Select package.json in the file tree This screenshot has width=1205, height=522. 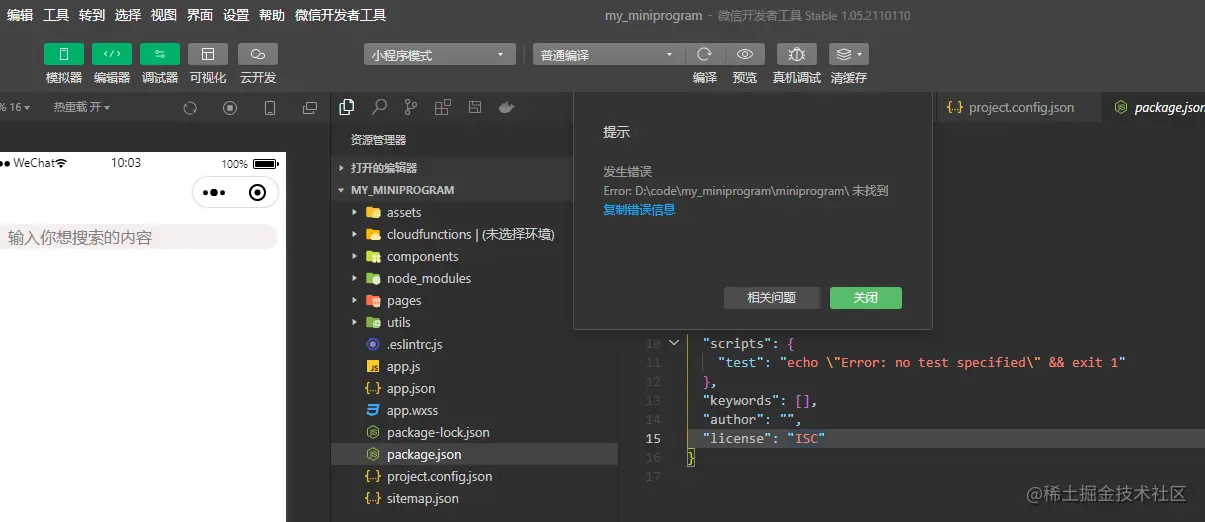pos(475,454)
